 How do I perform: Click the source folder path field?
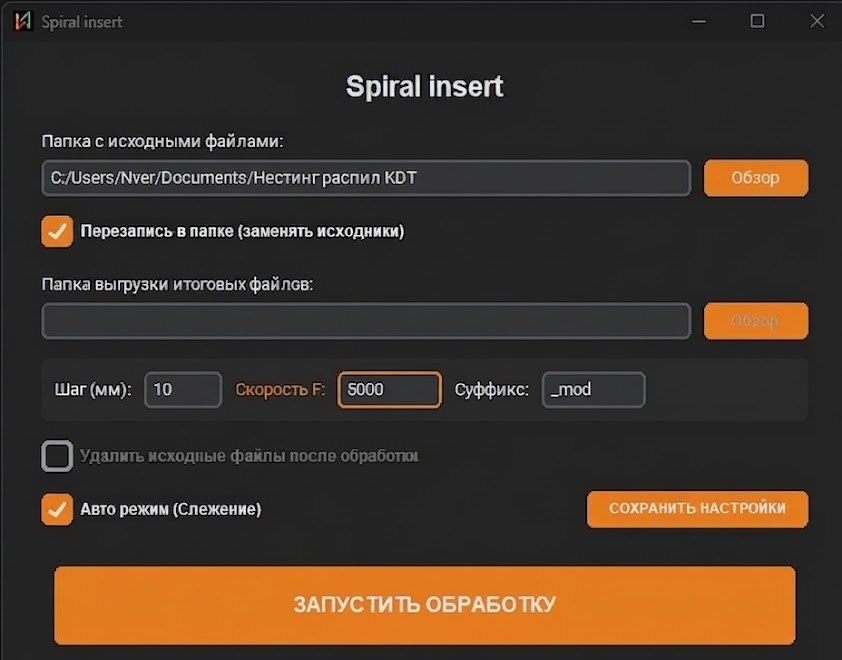(x=366, y=178)
